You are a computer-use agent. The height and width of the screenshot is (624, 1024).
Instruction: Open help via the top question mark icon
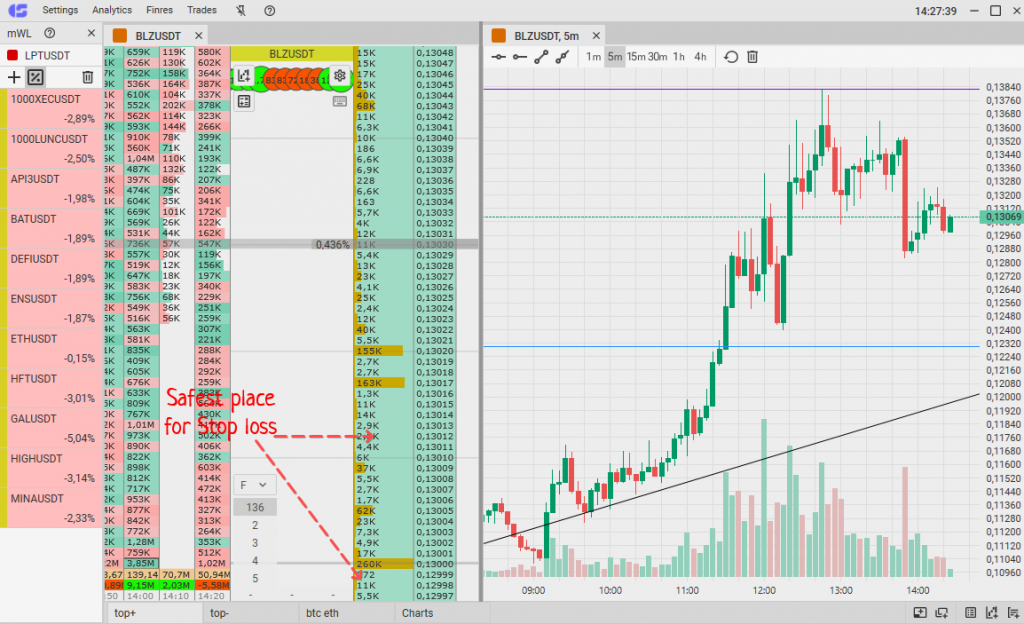pos(270,10)
